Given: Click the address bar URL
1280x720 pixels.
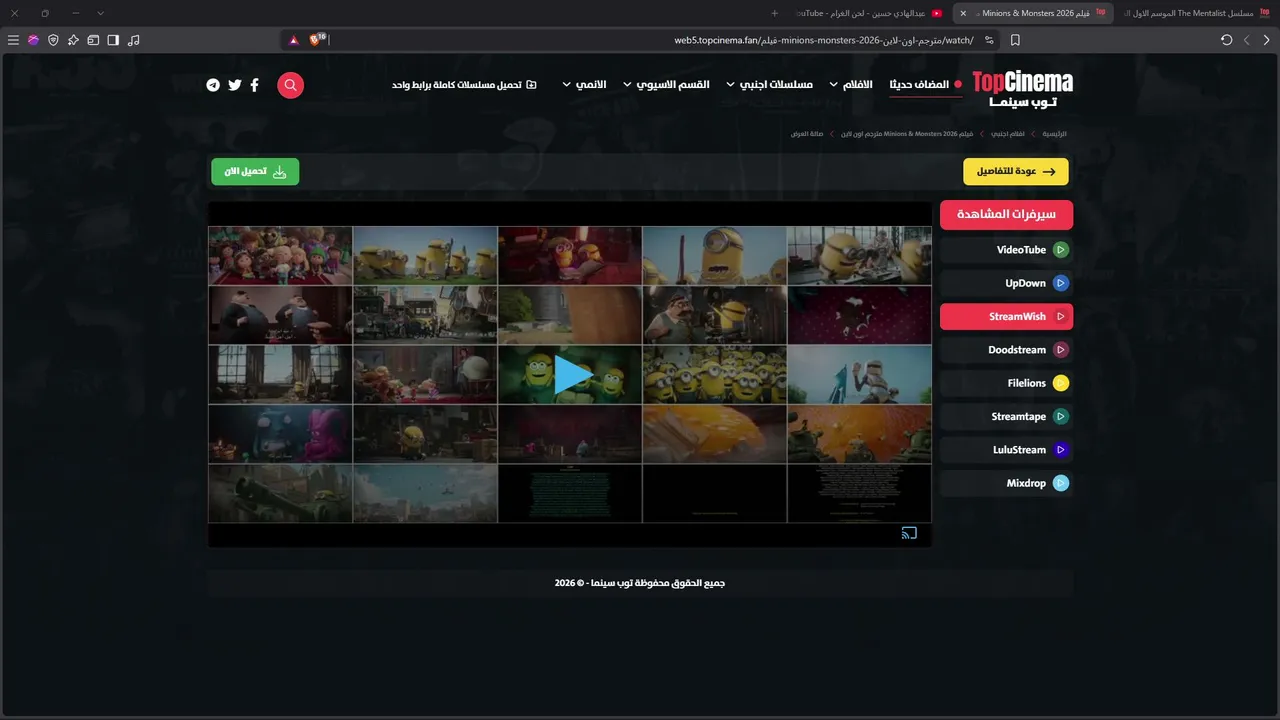Looking at the screenshot, I should [x=824, y=40].
